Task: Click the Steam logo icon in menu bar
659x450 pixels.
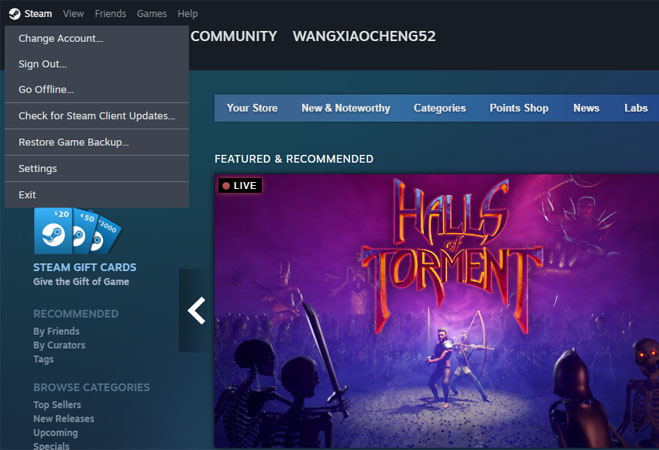Action: (x=14, y=14)
